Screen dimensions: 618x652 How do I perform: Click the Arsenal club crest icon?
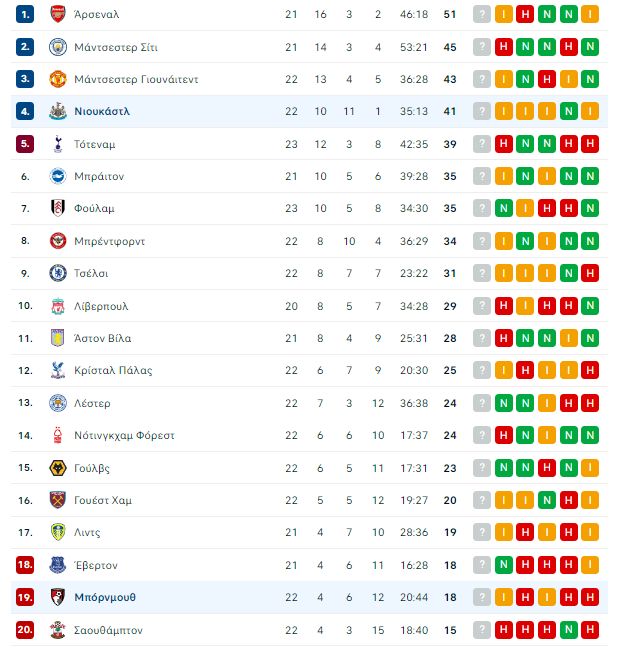point(58,14)
